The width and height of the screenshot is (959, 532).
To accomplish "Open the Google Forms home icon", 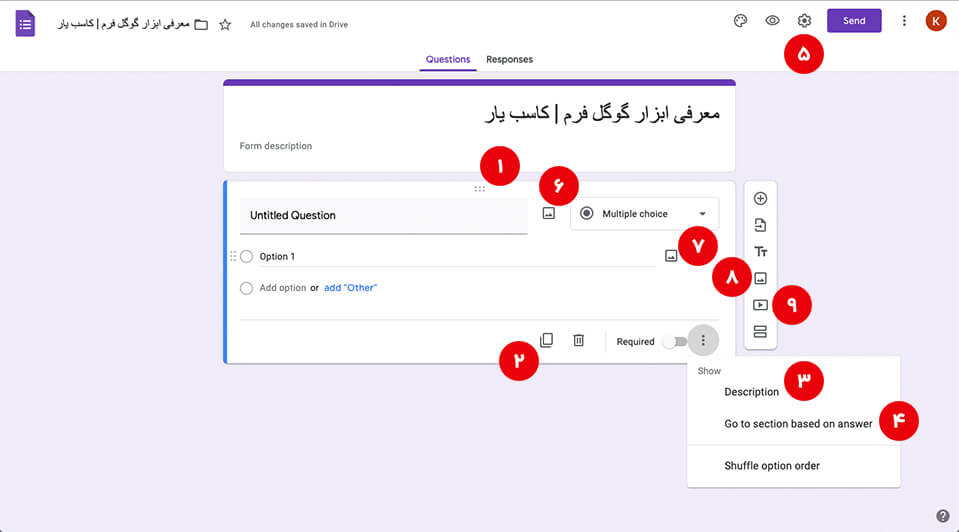I will [25, 24].
